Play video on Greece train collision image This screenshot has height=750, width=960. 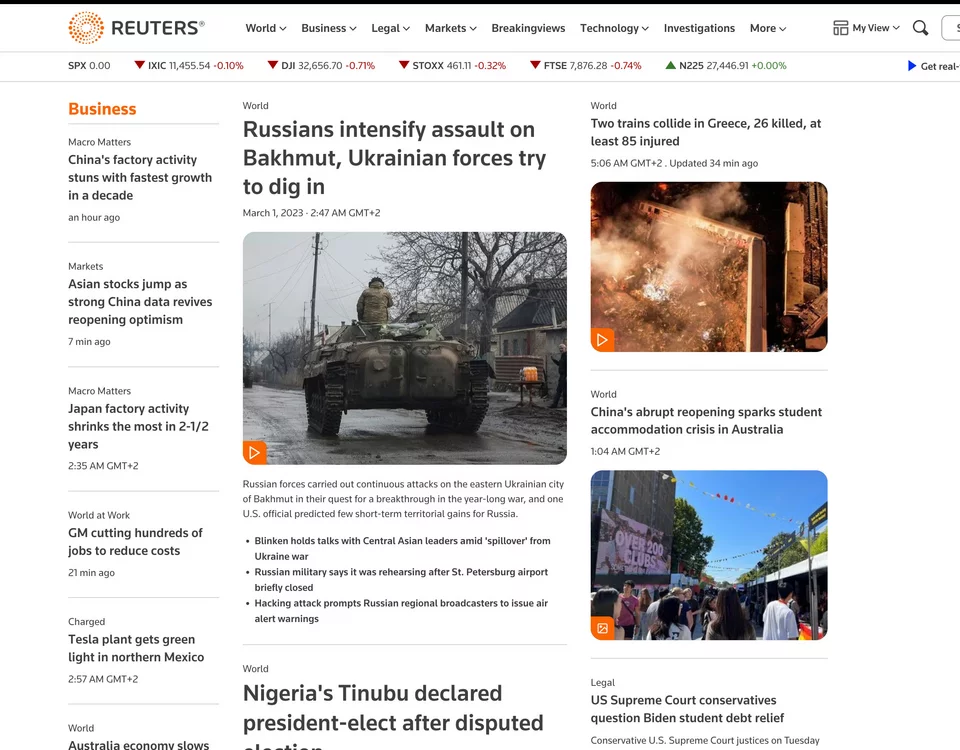click(x=602, y=340)
